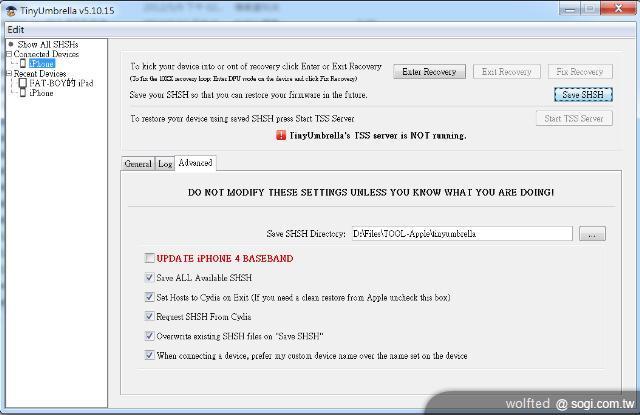Click the connected iPhone device icon
The image size is (640, 415).
click(23, 64)
